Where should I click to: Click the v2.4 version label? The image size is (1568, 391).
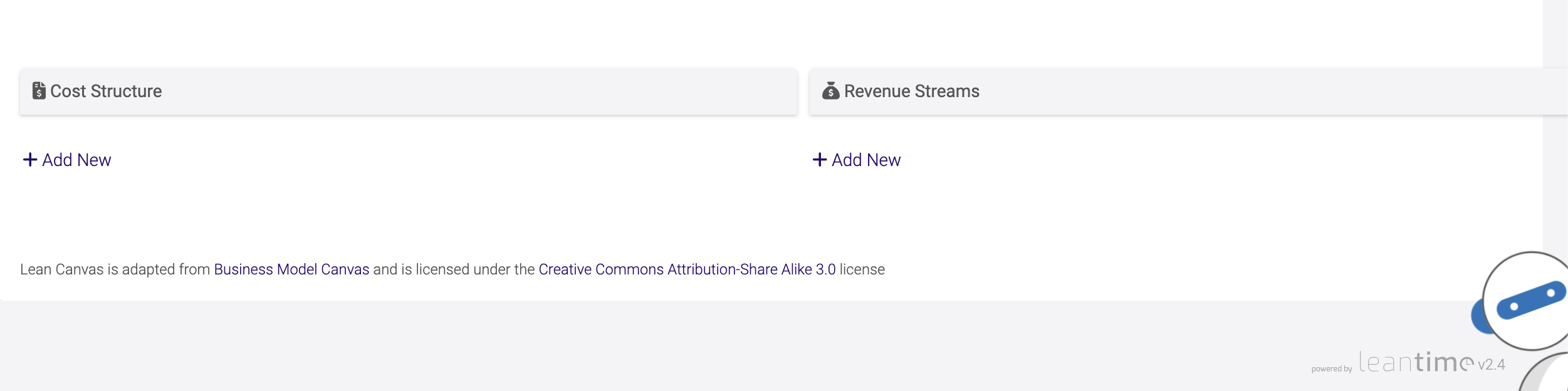pos(1492,365)
